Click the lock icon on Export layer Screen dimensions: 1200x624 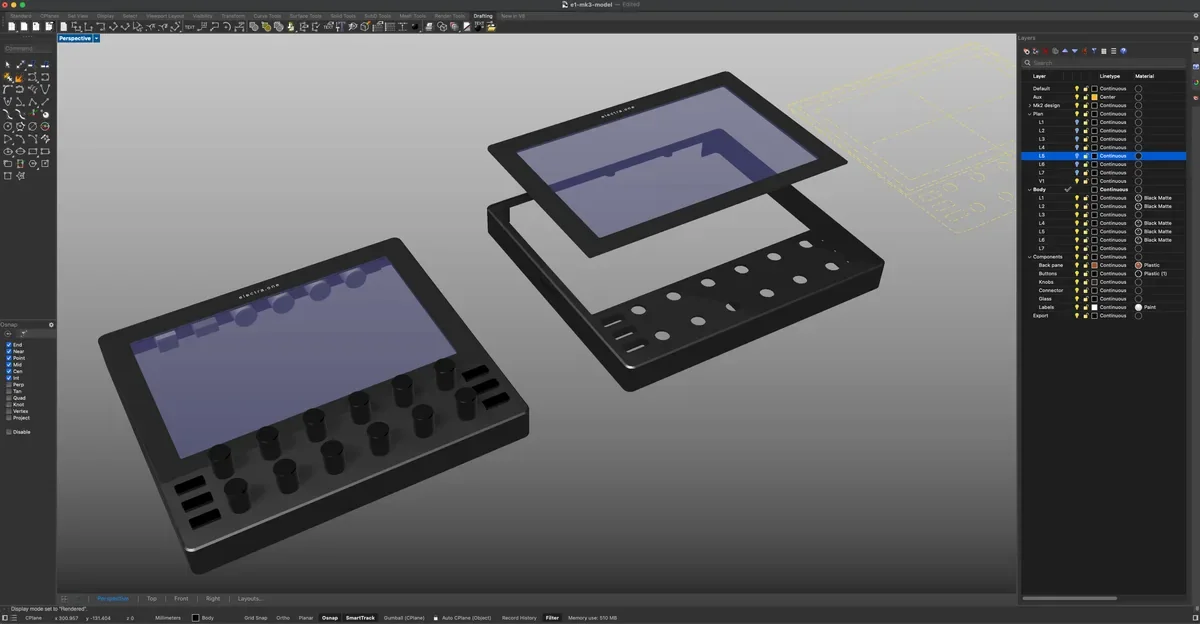[1085, 315]
